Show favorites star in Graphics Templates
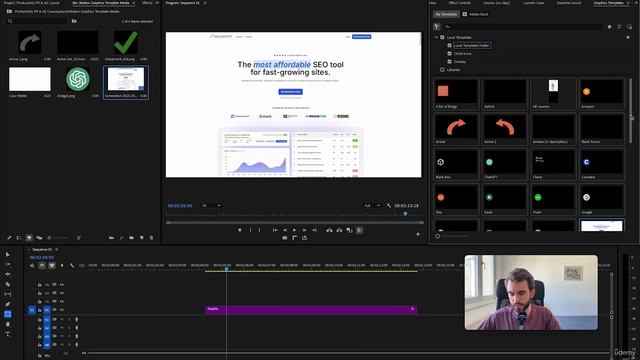Screen dimensions: 640x360 tap(609, 27)
